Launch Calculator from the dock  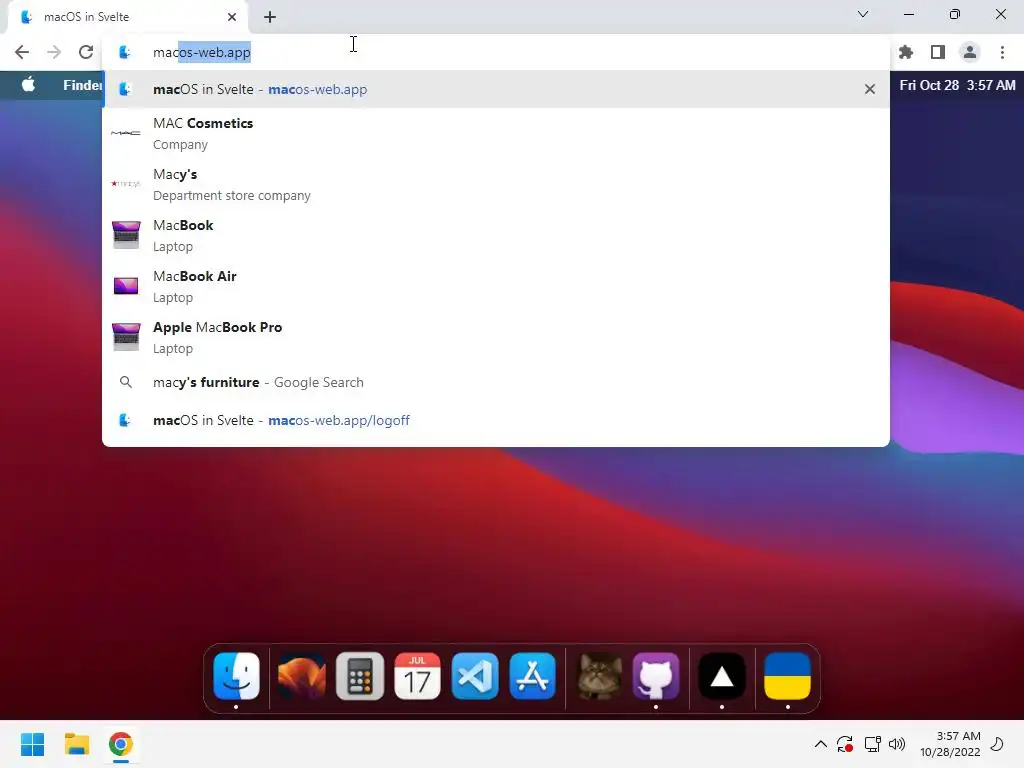pyautogui.click(x=360, y=676)
